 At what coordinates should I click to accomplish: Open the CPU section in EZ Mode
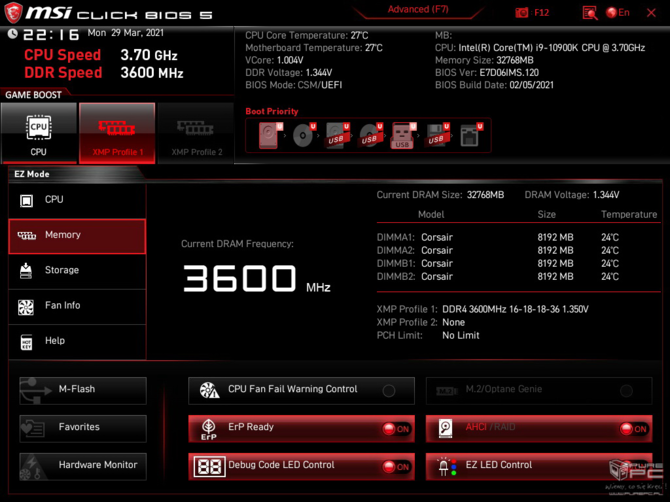[77, 200]
